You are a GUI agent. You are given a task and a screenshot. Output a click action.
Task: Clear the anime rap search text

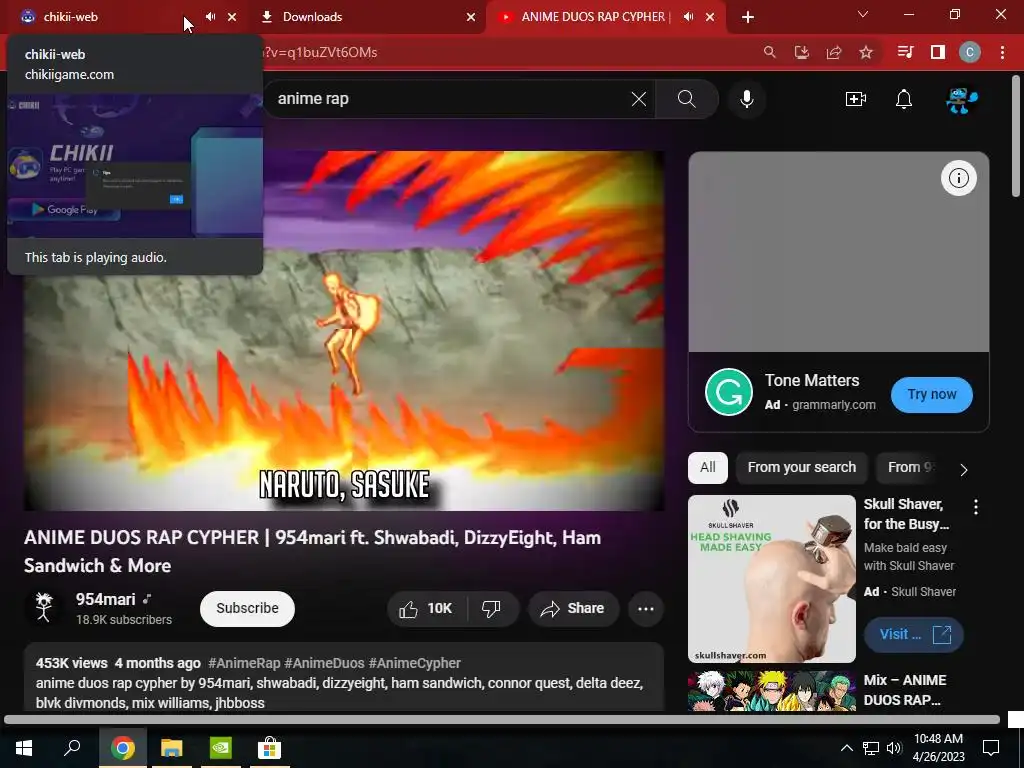(x=639, y=99)
